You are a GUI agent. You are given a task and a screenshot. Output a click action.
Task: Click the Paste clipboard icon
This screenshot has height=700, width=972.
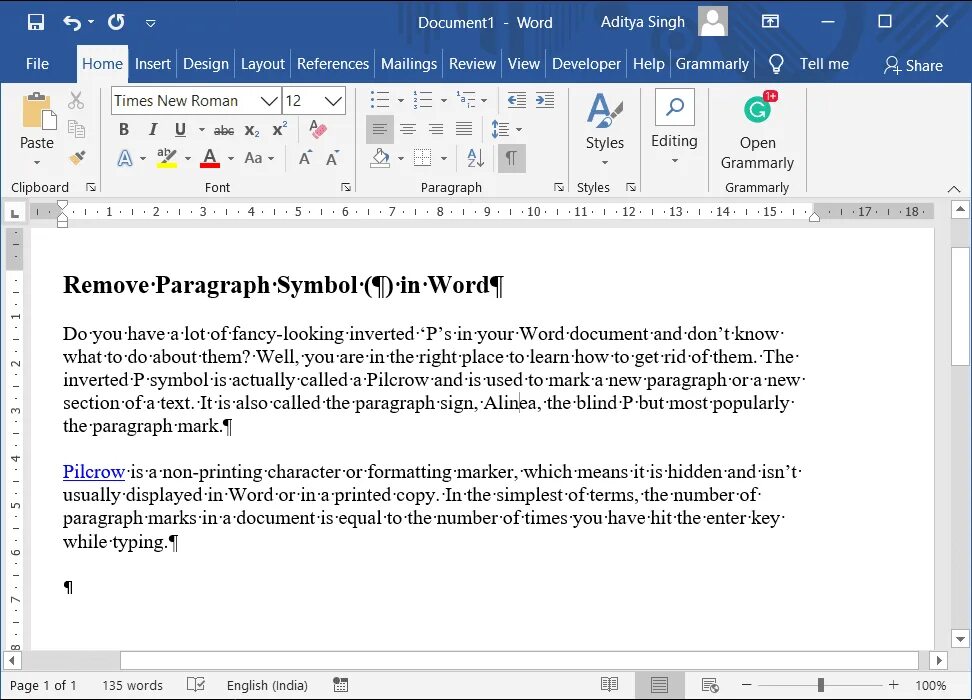38,112
